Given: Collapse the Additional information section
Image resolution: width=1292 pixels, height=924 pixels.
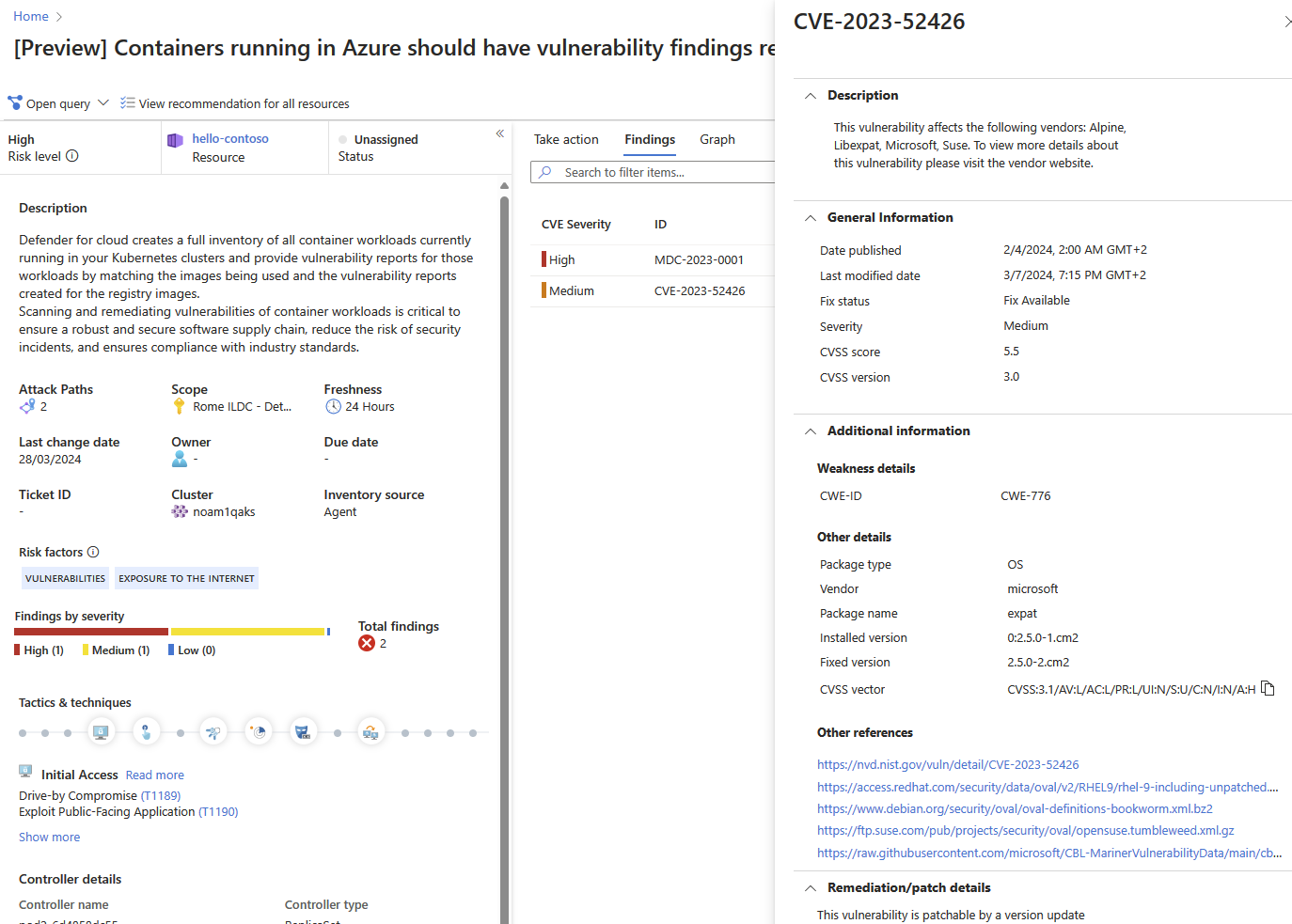Looking at the screenshot, I should click(811, 431).
